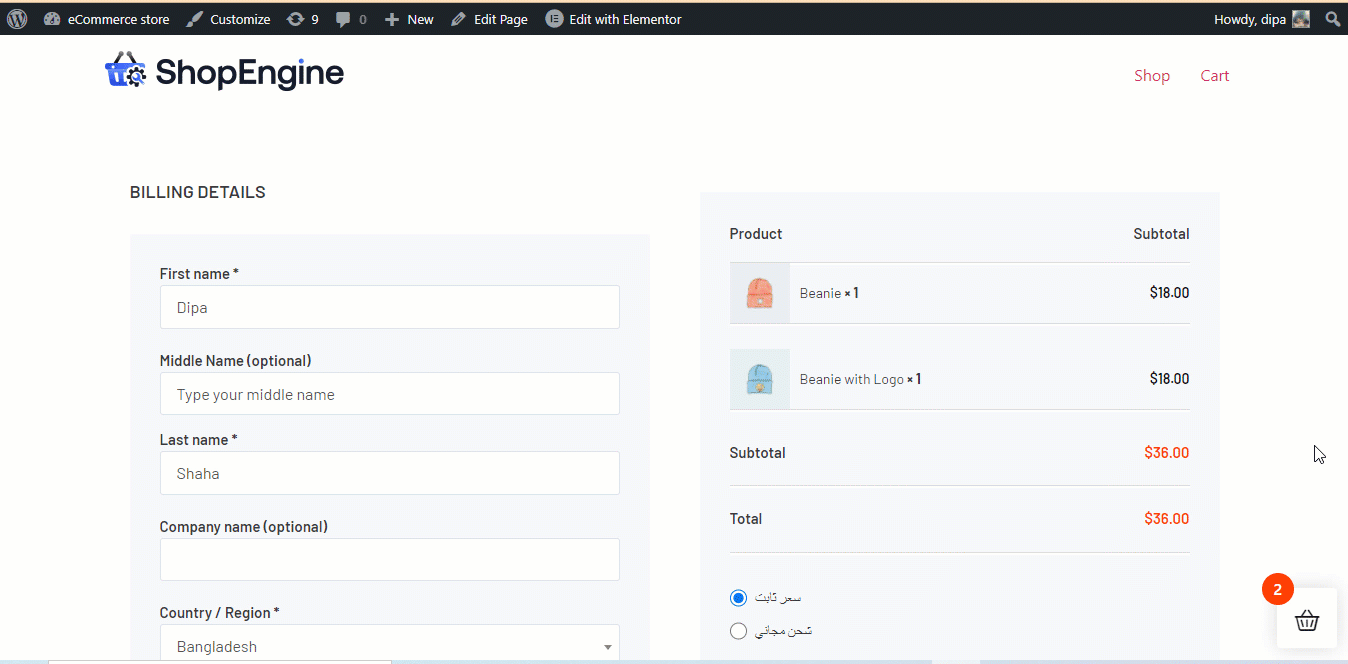Click the Subtotal $36.00 amount

pyautogui.click(x=1167, y=453)
